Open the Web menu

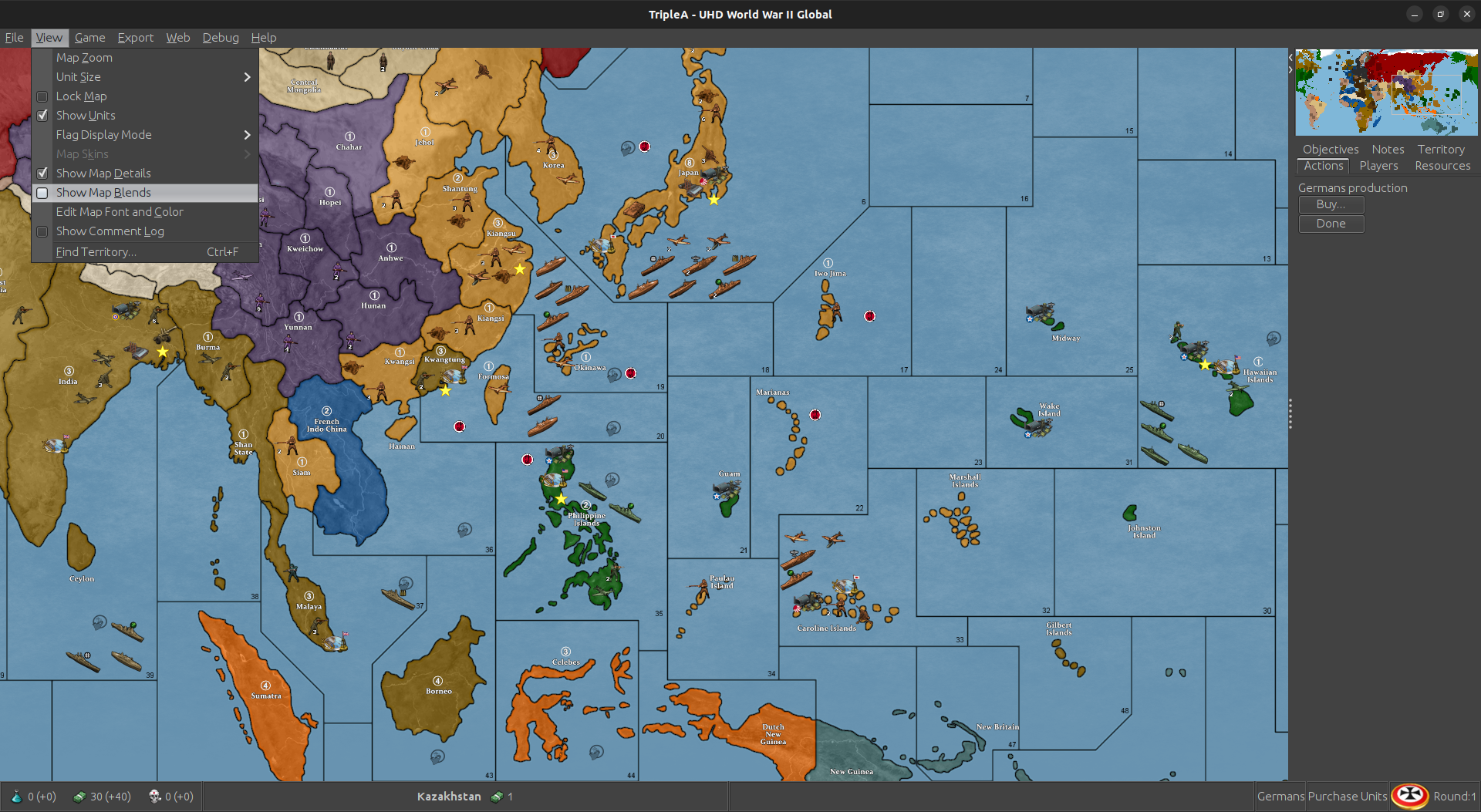(177, 38)
